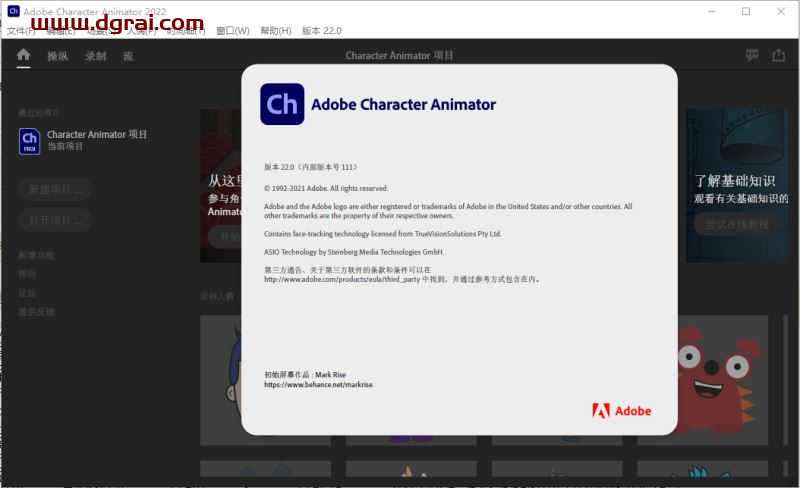Open the 帮助(H) menu
This screenshot has height=488, width=800.
pyautogui.click(x=276, y=31)
